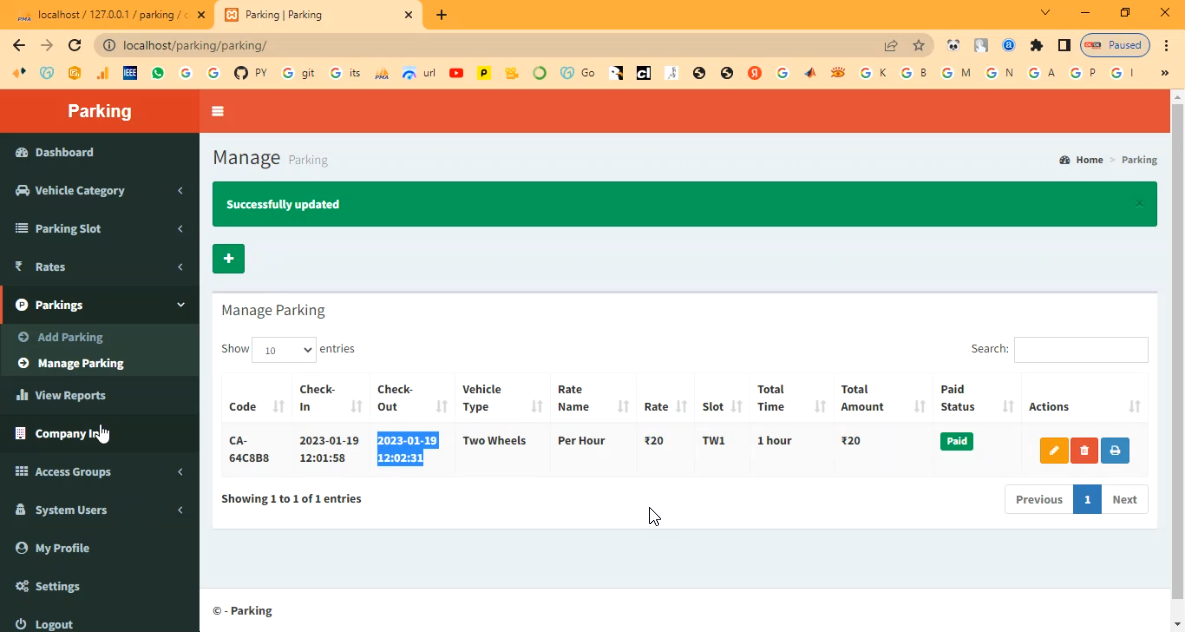This screenshot has width=1185, height=632.
Task: Open View Reports from sidebar
Action: (70, 395)
